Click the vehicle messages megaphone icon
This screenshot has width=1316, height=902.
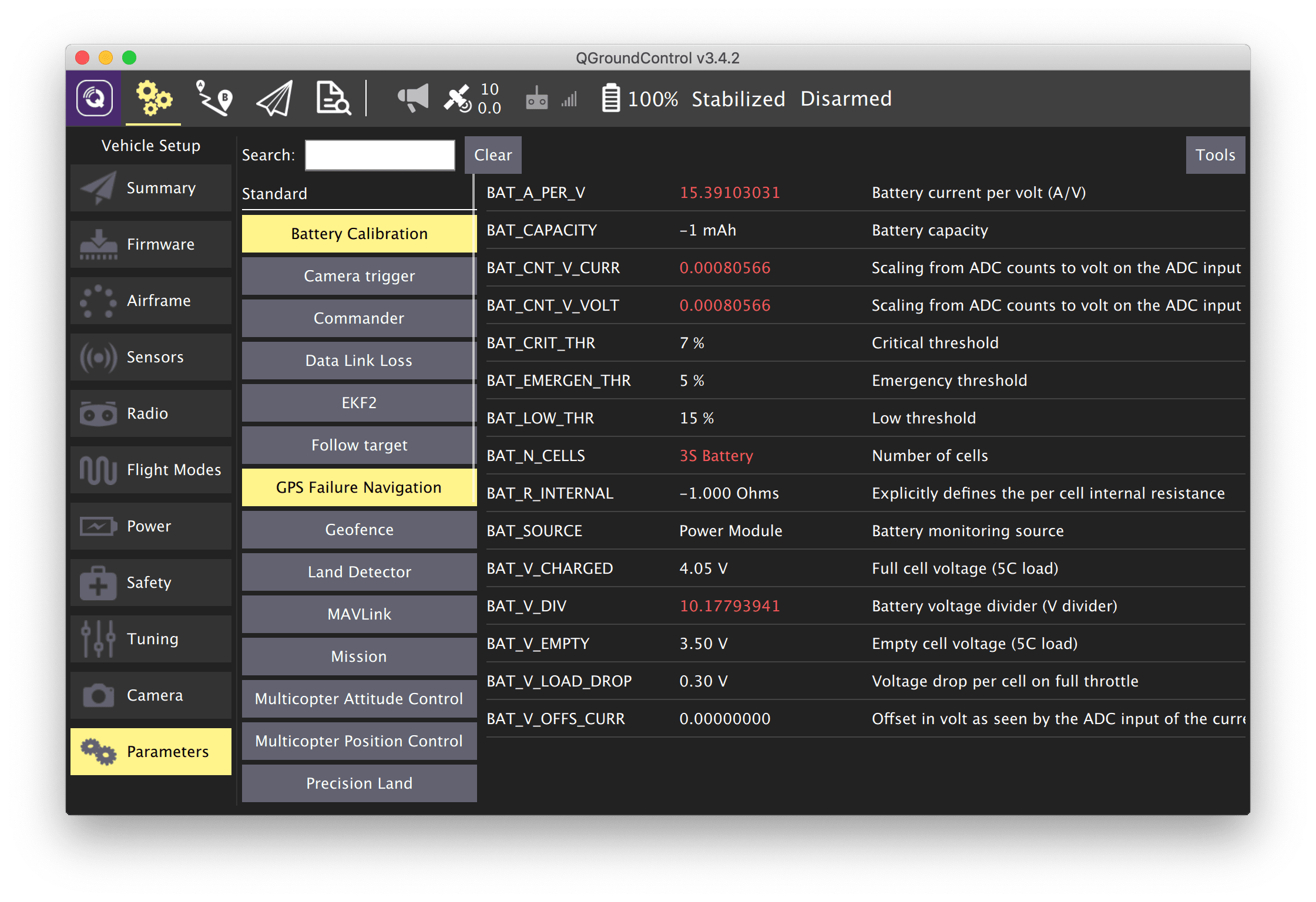coord(413,98)
